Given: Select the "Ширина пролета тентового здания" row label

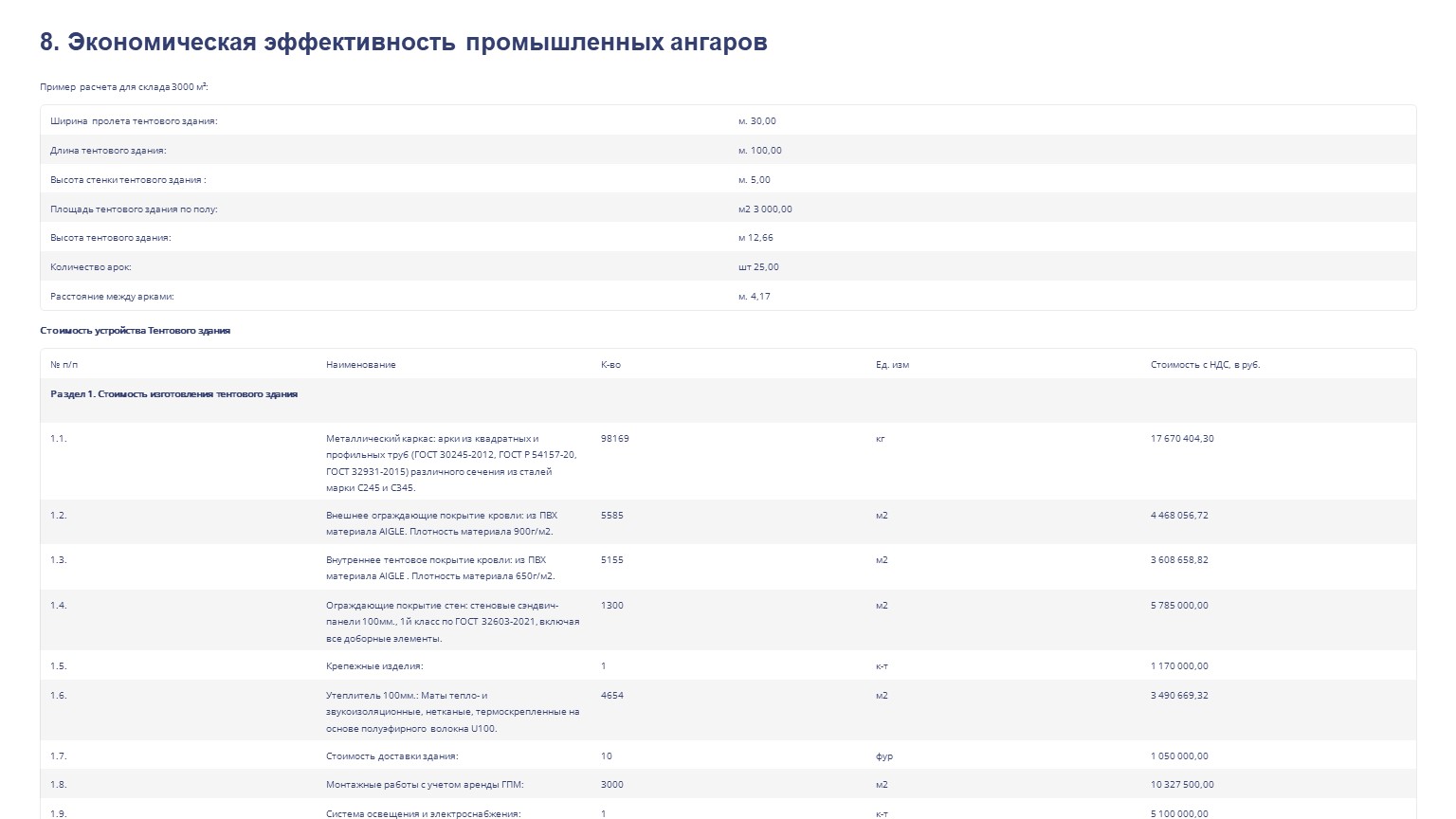Looking at the screenshot, I should click(x=134, y=121).
